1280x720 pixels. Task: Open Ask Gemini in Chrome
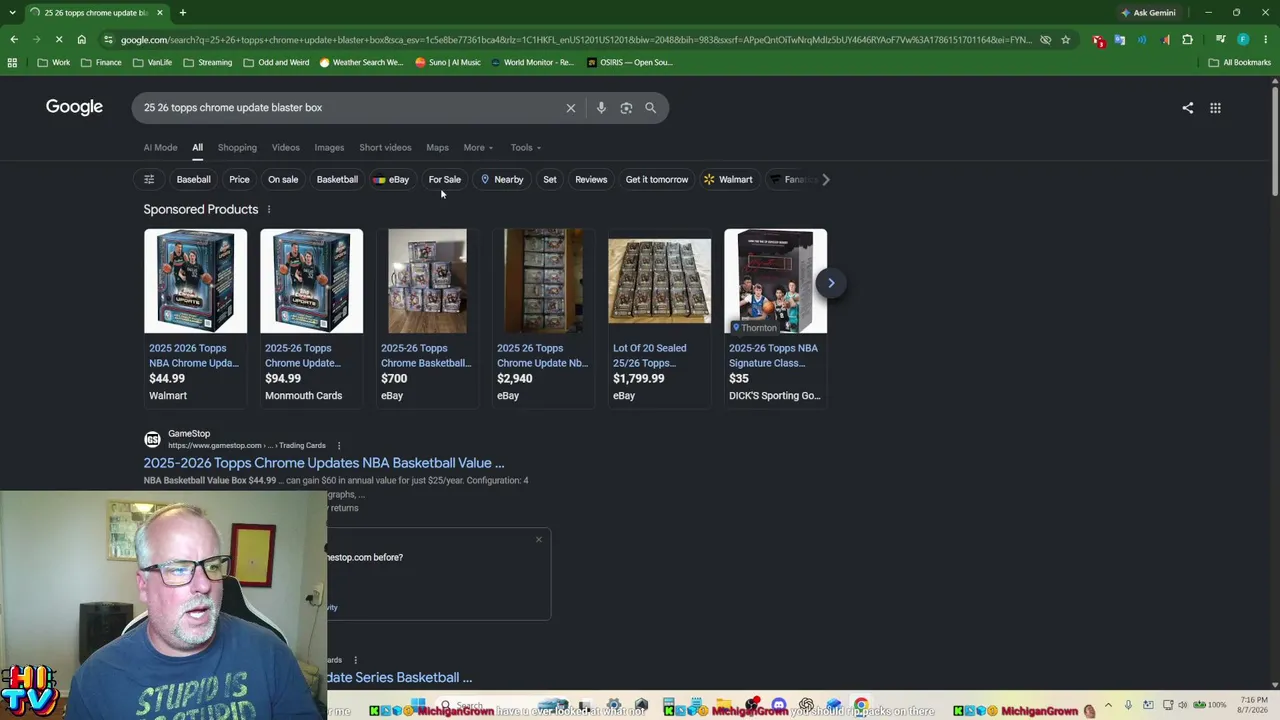[x=1148, y=13]
